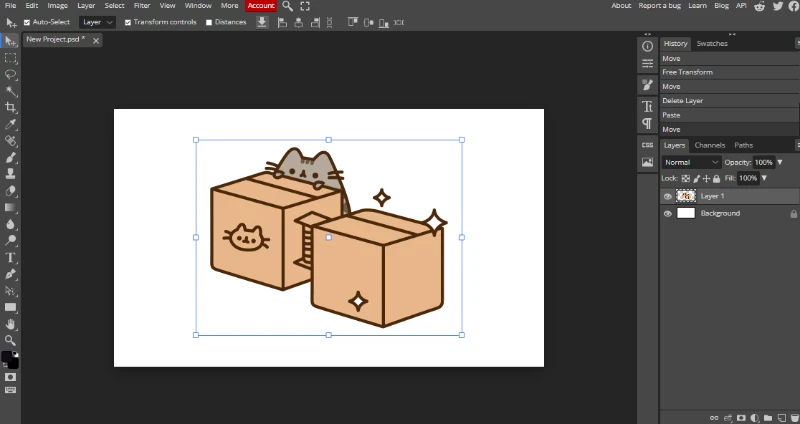Select the Brush tool
800x424 pixels.
[10, 158]
